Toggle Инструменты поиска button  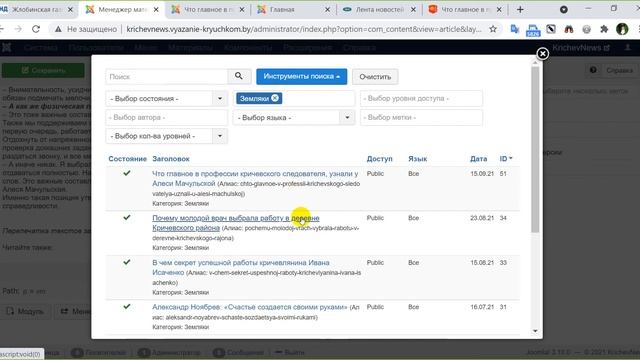click(x=302, y=76)
